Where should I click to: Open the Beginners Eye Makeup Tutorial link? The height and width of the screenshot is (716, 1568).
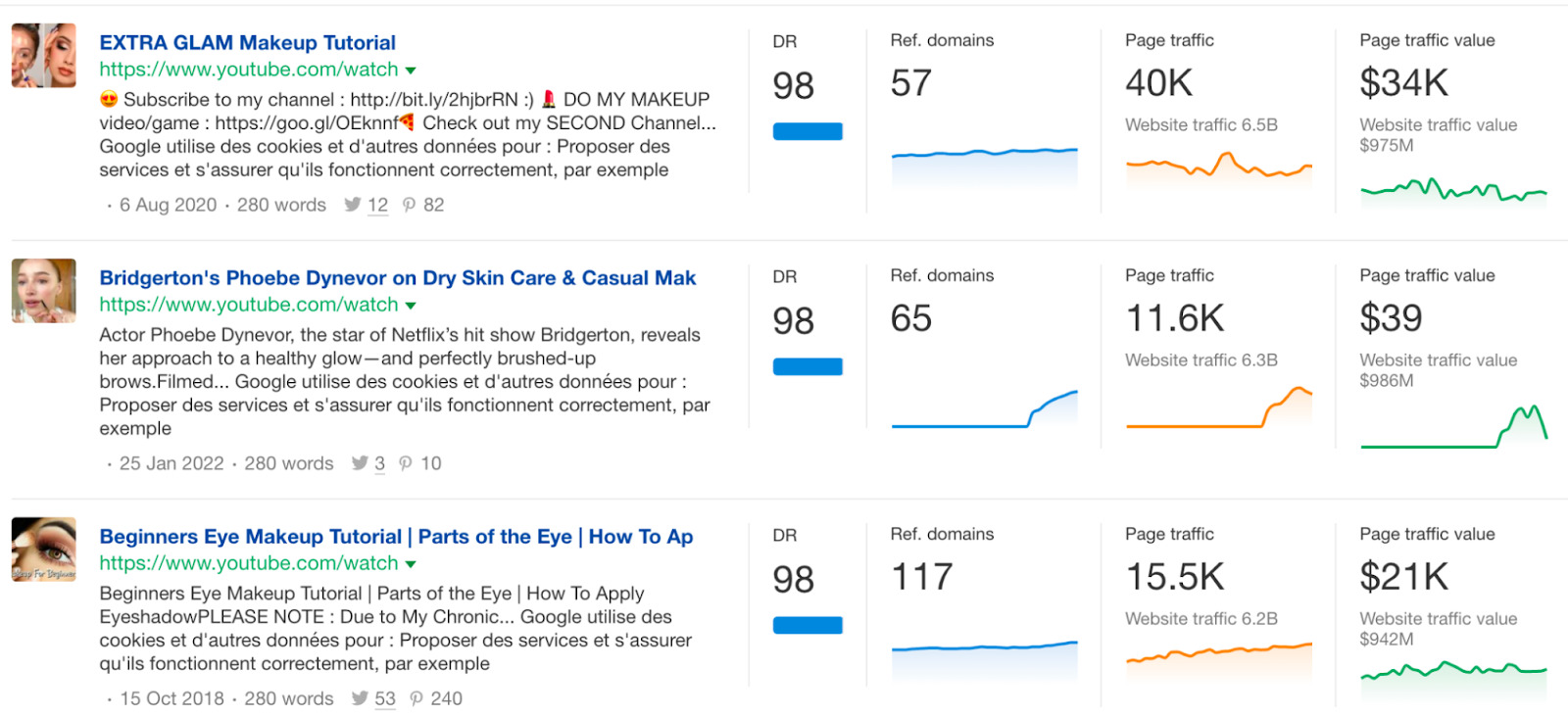pyautogui.click(x=395, y=536)
